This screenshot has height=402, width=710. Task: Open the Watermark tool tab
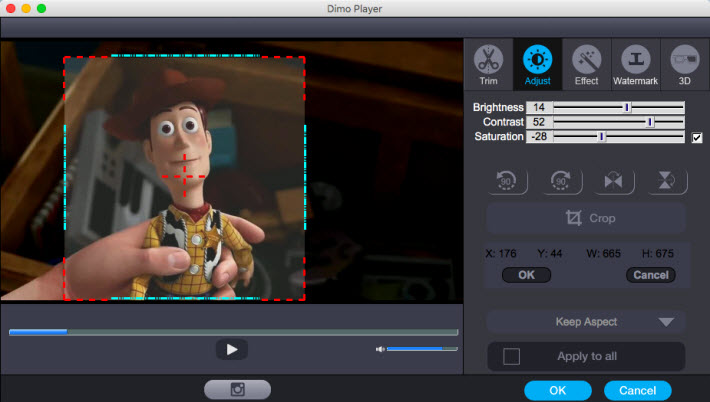pyautogui.click(x=635, y=64)
